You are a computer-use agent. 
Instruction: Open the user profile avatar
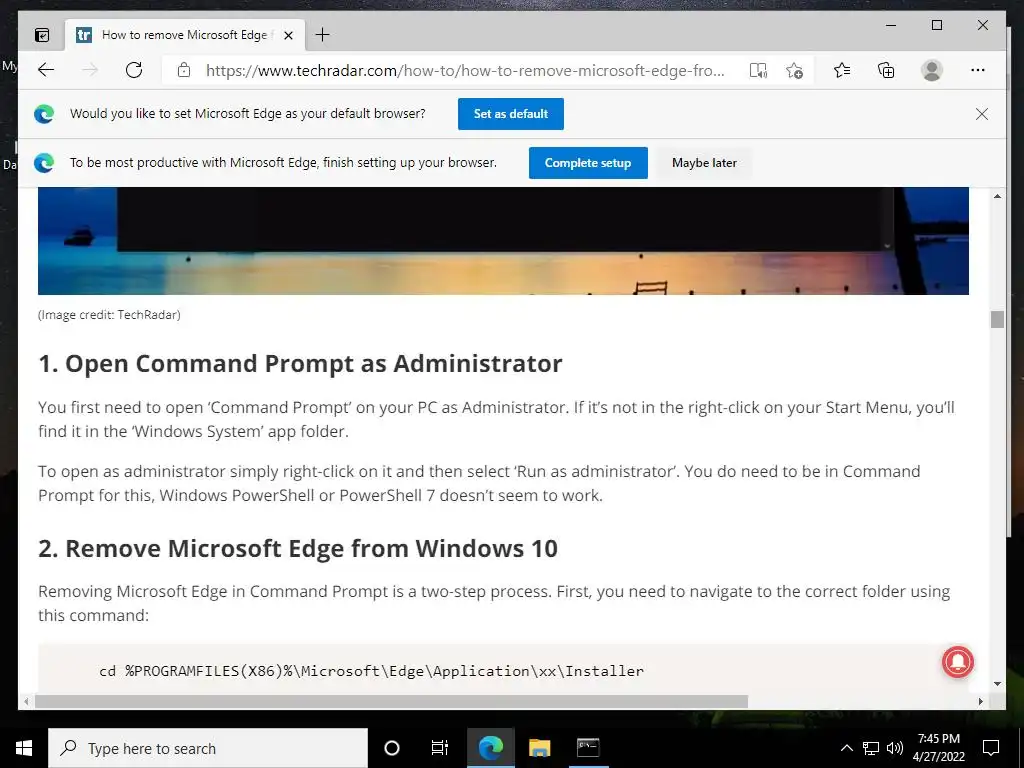coord(932,70)
